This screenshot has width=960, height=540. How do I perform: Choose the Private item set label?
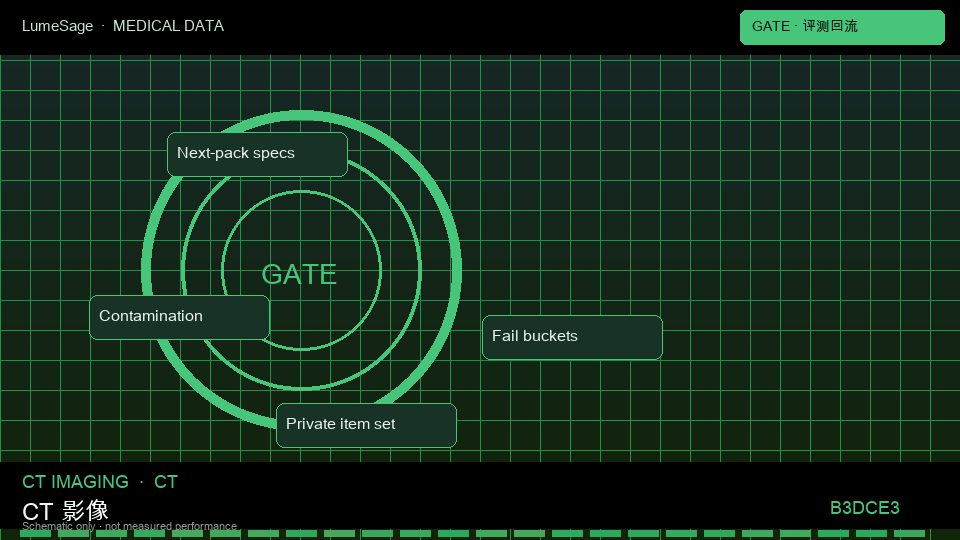pos(366,426)
